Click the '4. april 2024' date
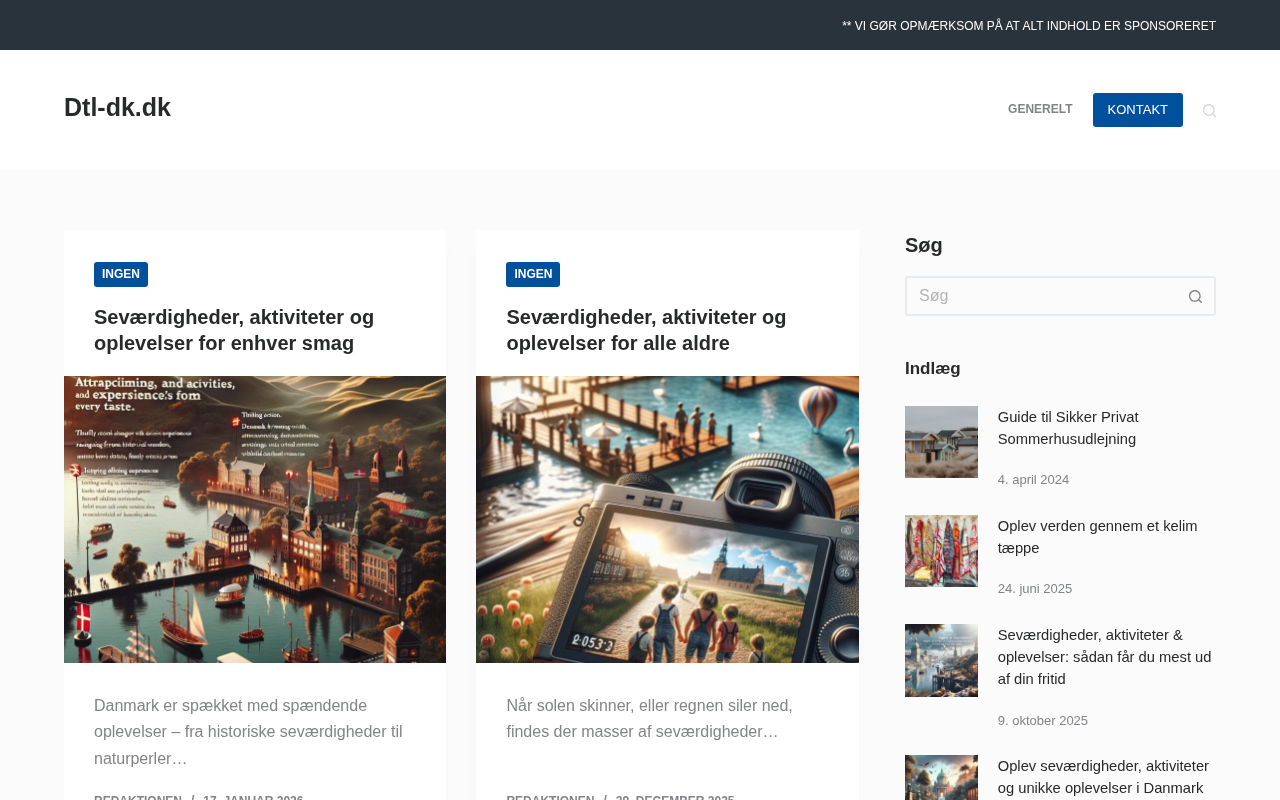Screen dimensions: 1280x800 (1033, 480)
